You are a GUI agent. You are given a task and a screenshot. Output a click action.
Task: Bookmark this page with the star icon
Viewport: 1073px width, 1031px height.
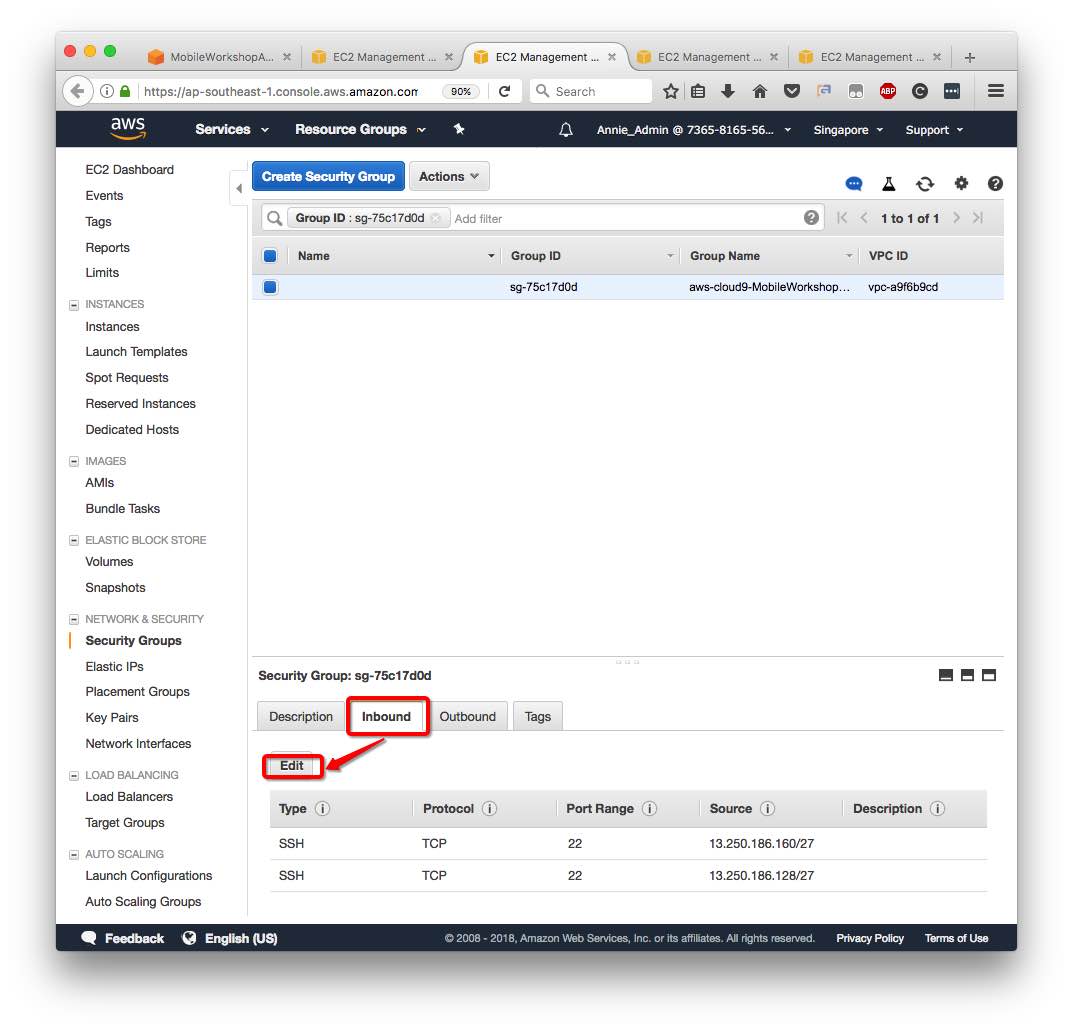pos(671,91)
